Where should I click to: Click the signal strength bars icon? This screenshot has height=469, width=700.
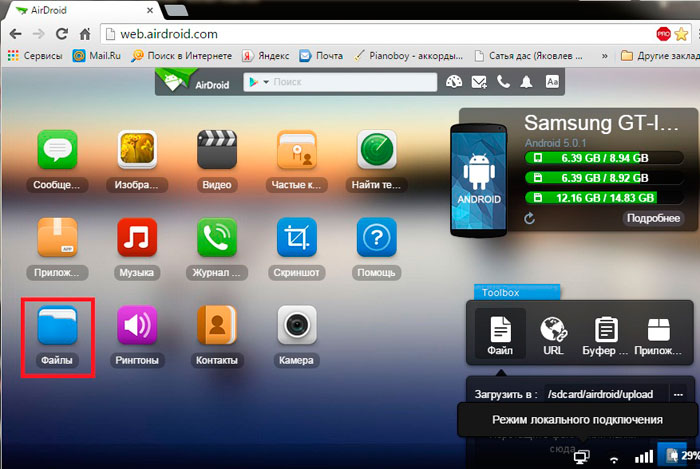click(x=644, y=457)
